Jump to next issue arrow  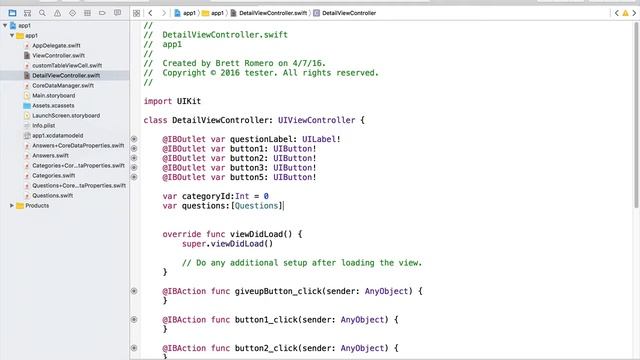tap(634, 13)
